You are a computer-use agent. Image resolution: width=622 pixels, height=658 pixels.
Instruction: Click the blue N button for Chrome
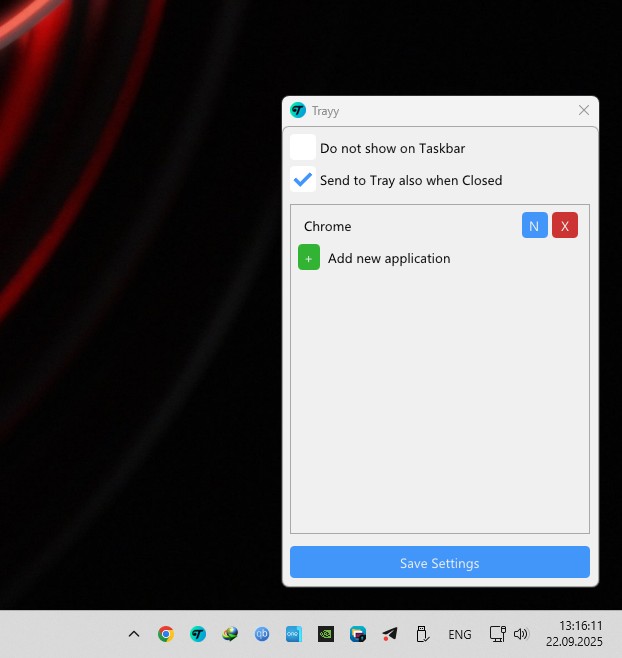coord(534,226)
